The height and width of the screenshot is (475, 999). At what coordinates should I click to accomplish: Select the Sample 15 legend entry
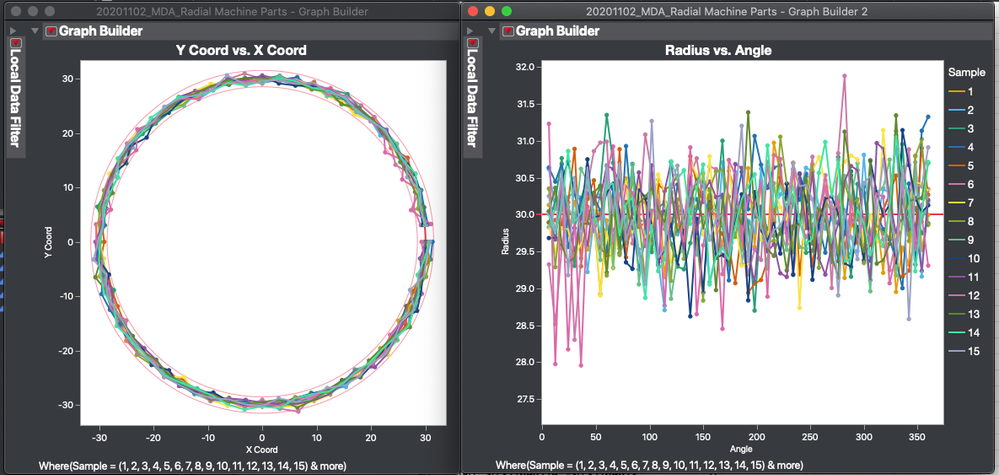click(961, 351)
